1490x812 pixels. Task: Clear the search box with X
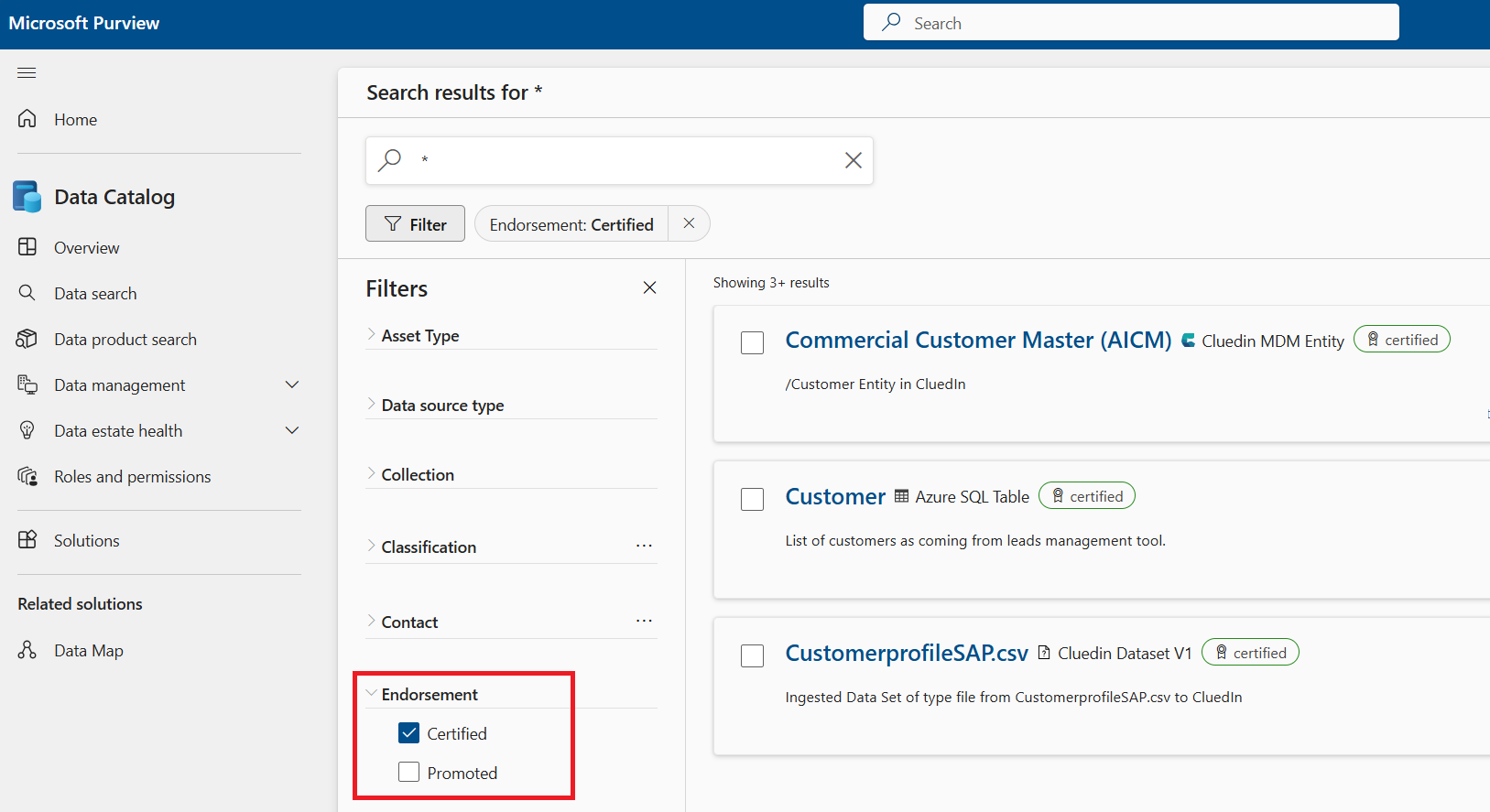point(853,160)
